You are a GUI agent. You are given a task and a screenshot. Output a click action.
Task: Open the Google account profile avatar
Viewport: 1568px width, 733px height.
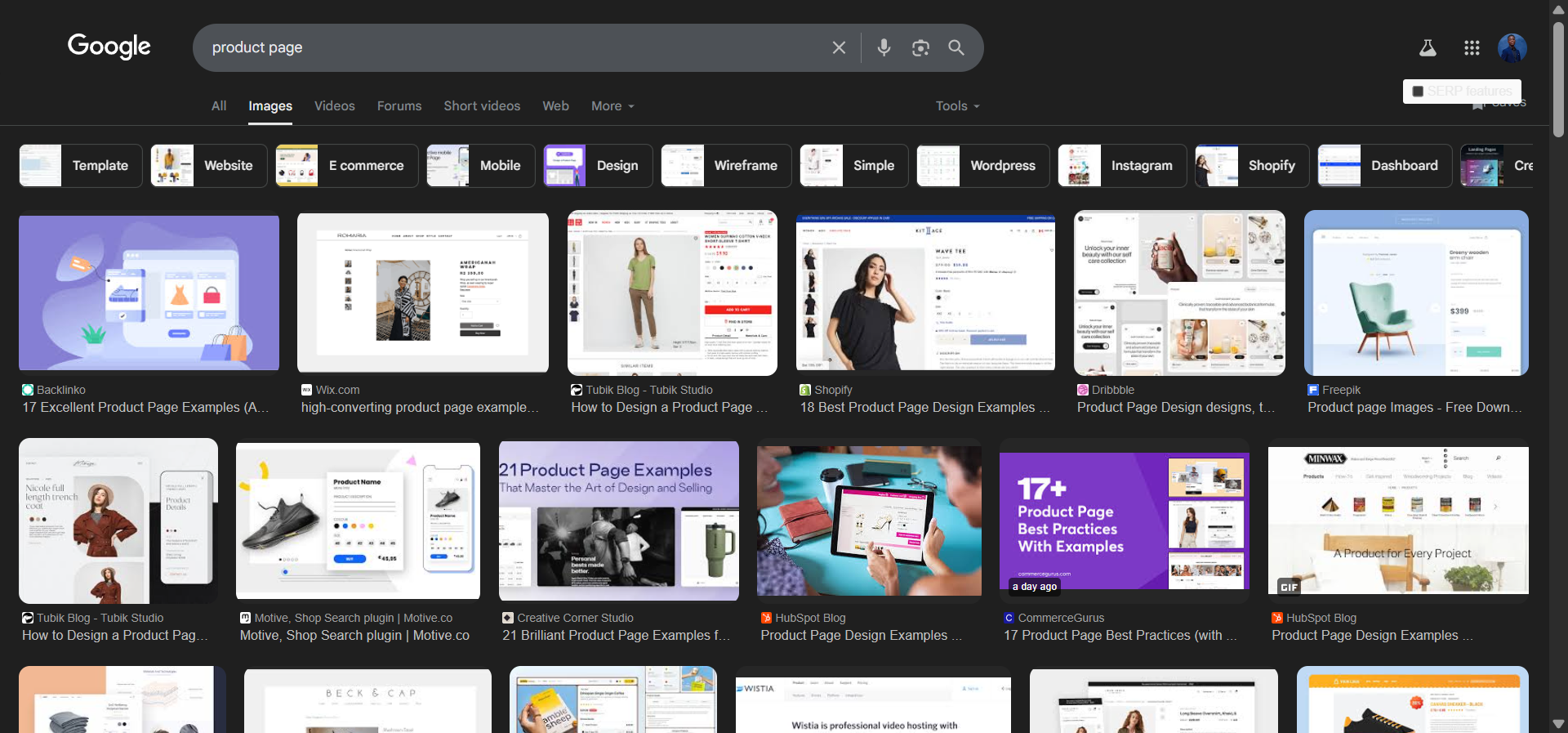coord(1512,47)
